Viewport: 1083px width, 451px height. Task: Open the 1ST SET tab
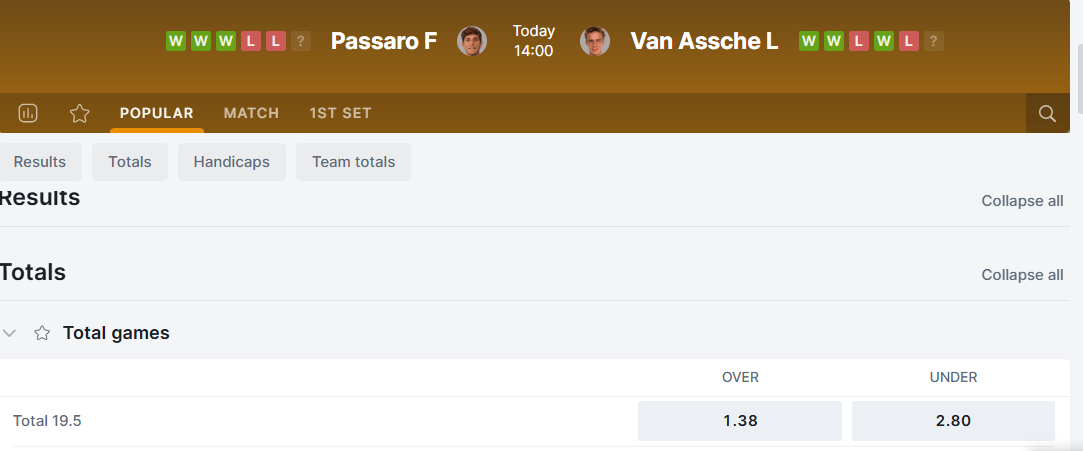point(340,113)
